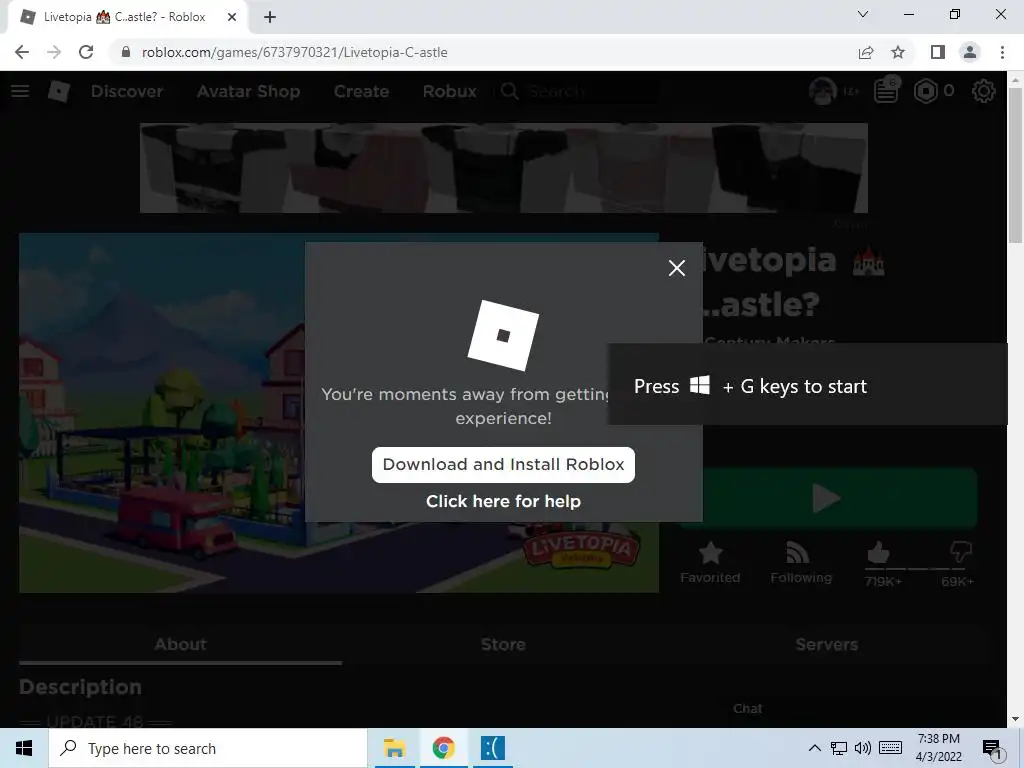The width and height of the screenshot is (1024, 768).
Task: Open Chrome profile icon
Action: click(970, 52)
